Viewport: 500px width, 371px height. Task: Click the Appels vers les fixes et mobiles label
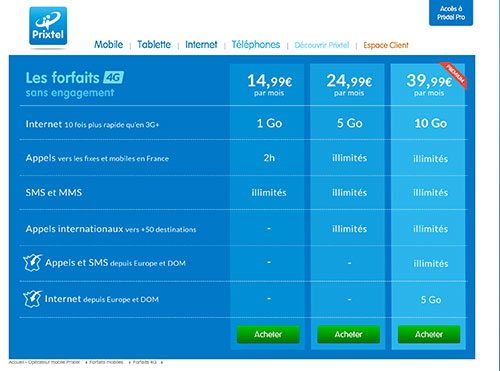coord(97,158)
